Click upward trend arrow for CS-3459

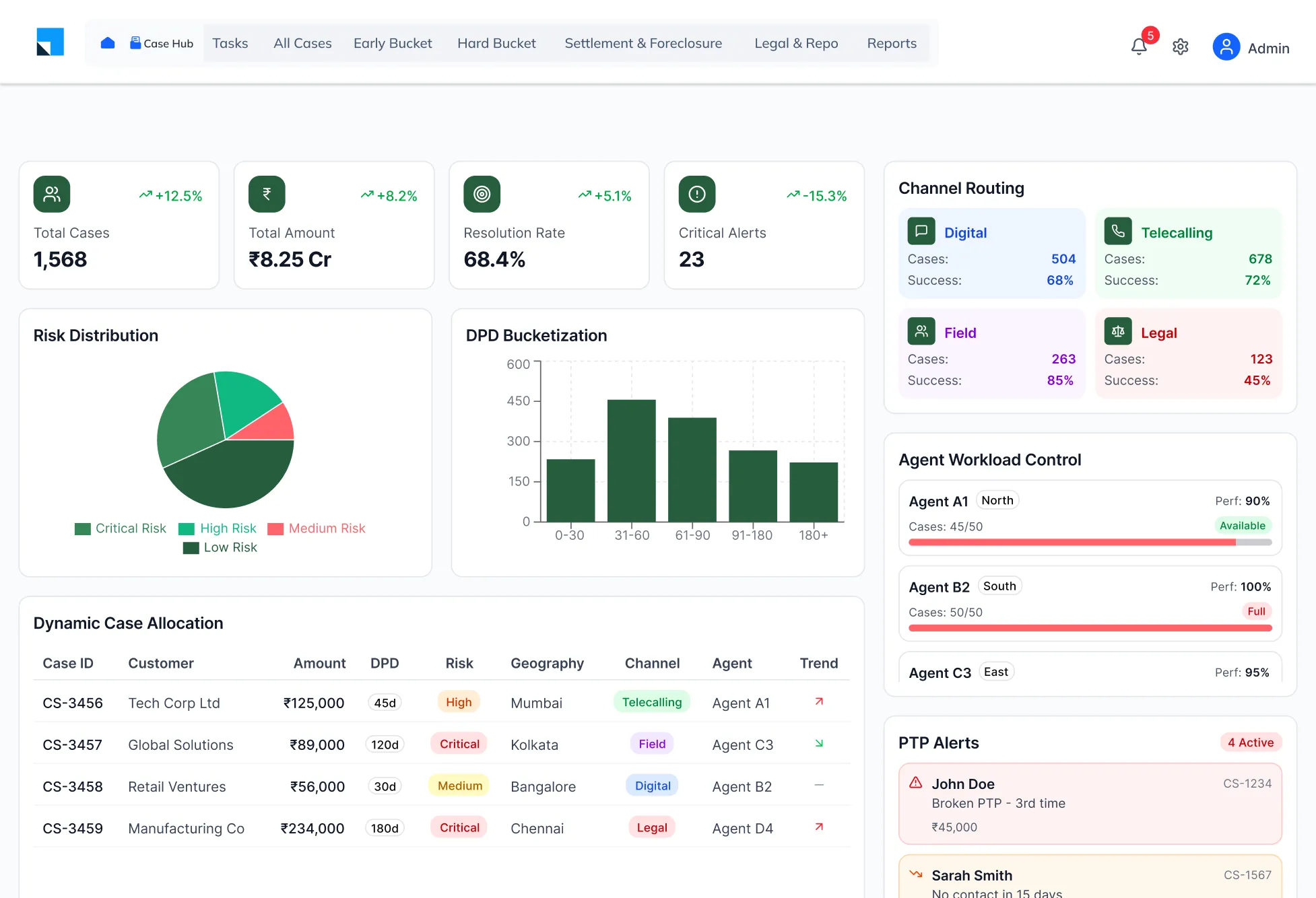[x=819, y=827]
